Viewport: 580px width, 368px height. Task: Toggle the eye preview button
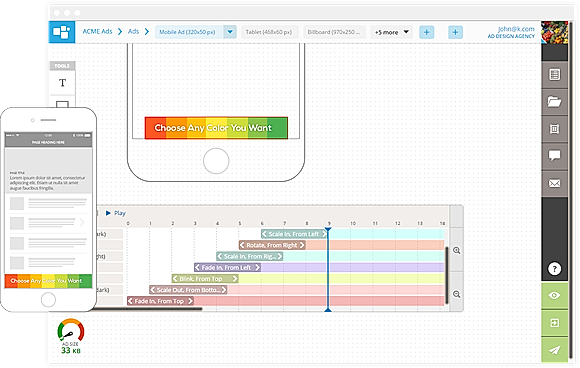pyautogui.click(x=554, y=296)
